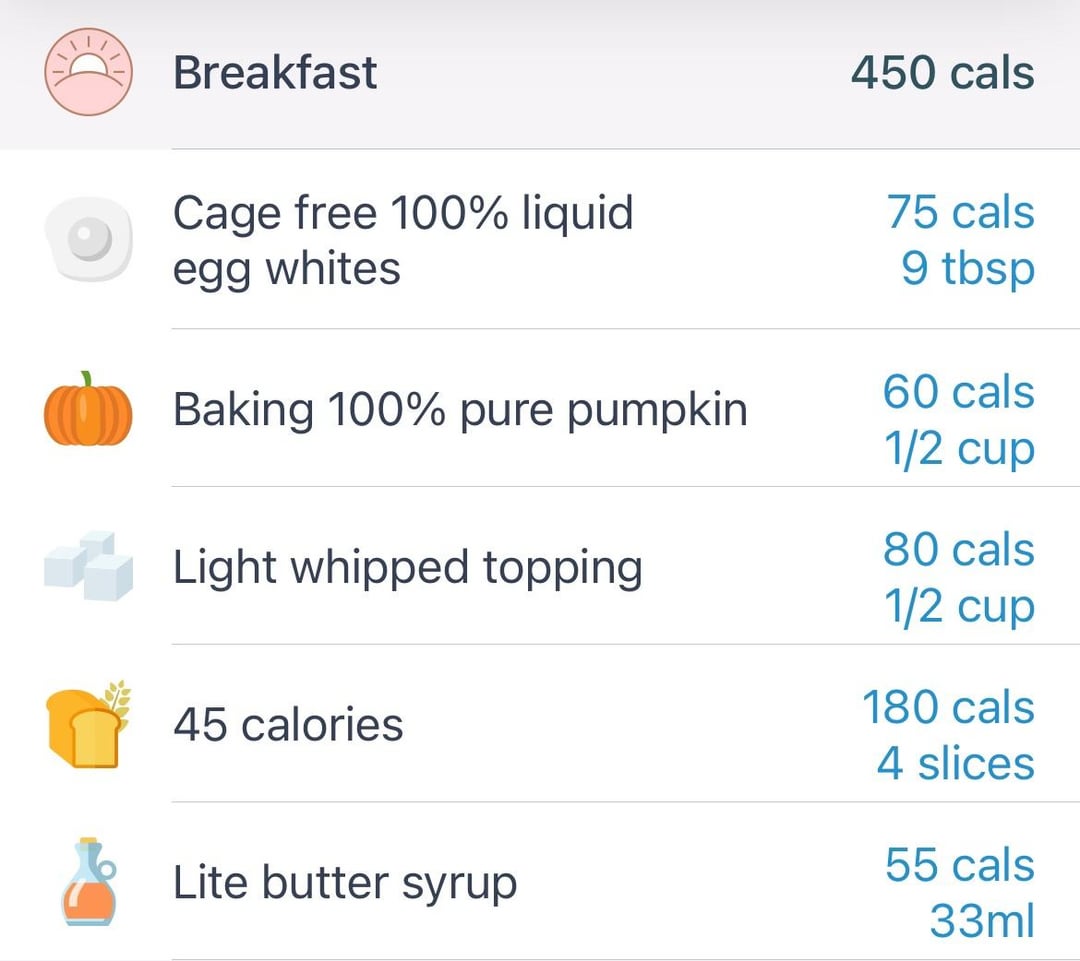Change the 4 slices serving amount

955,764
